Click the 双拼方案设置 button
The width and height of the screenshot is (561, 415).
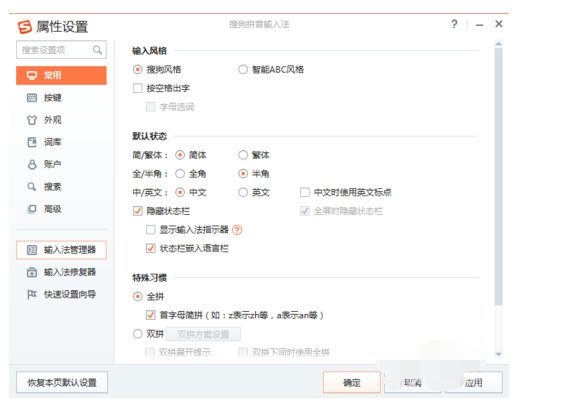click(x=203, y=335)
